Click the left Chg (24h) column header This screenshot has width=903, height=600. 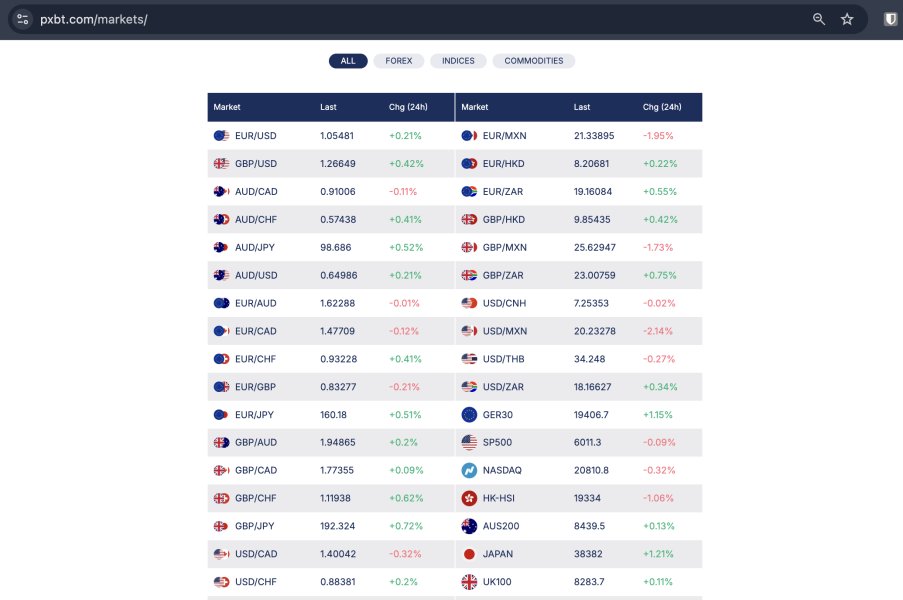pyautogui.click(x=409, y=107)
